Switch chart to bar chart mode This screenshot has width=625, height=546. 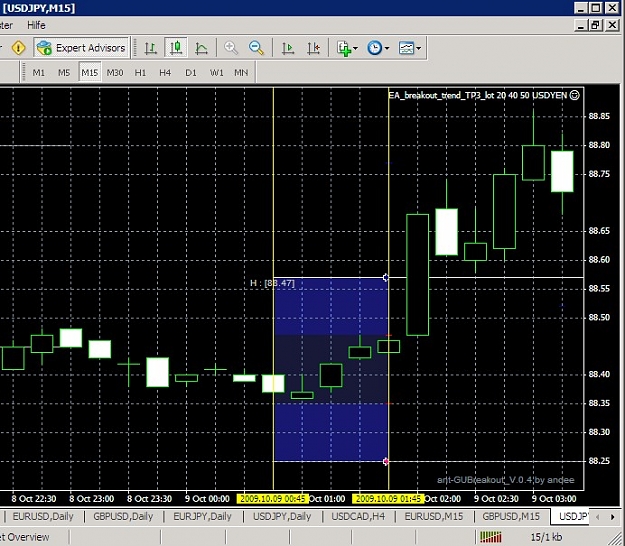tap(150, 48)
